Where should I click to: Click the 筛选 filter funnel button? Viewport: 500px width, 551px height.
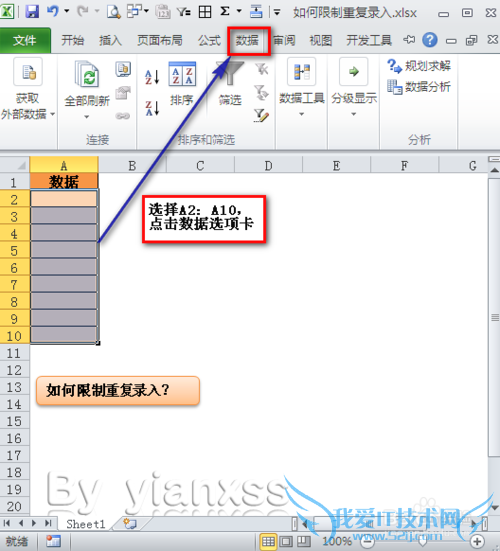(230, 84)
